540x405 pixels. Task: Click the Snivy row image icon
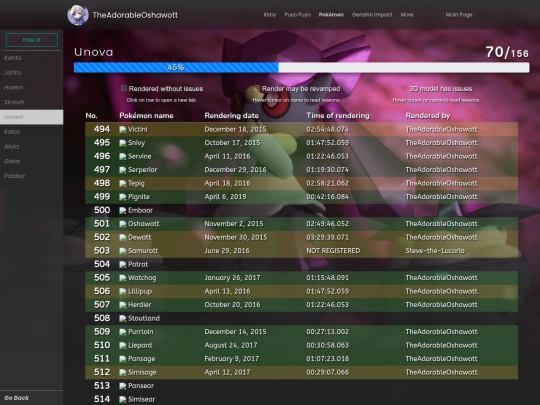[123, 143]
